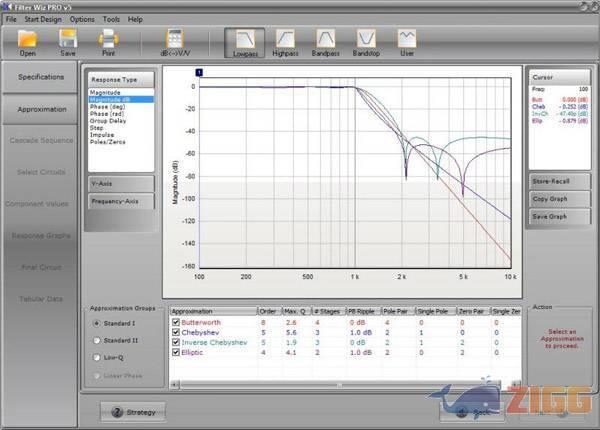This screenshot has height=430, width=600.
Task: Uncheck the Butterworth approximation checkbox
Action: (x=176, y=323)
